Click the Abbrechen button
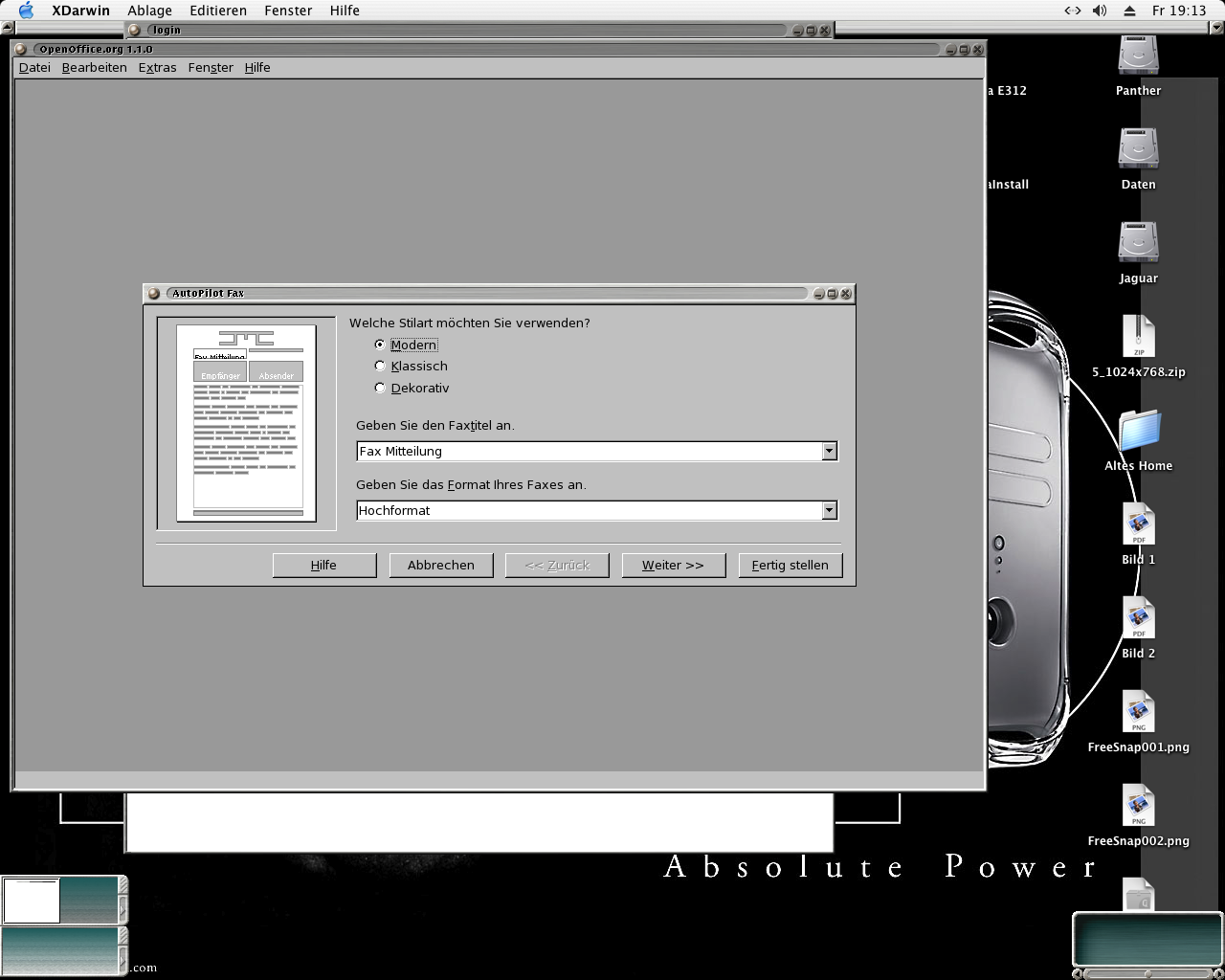 [440, 565]
